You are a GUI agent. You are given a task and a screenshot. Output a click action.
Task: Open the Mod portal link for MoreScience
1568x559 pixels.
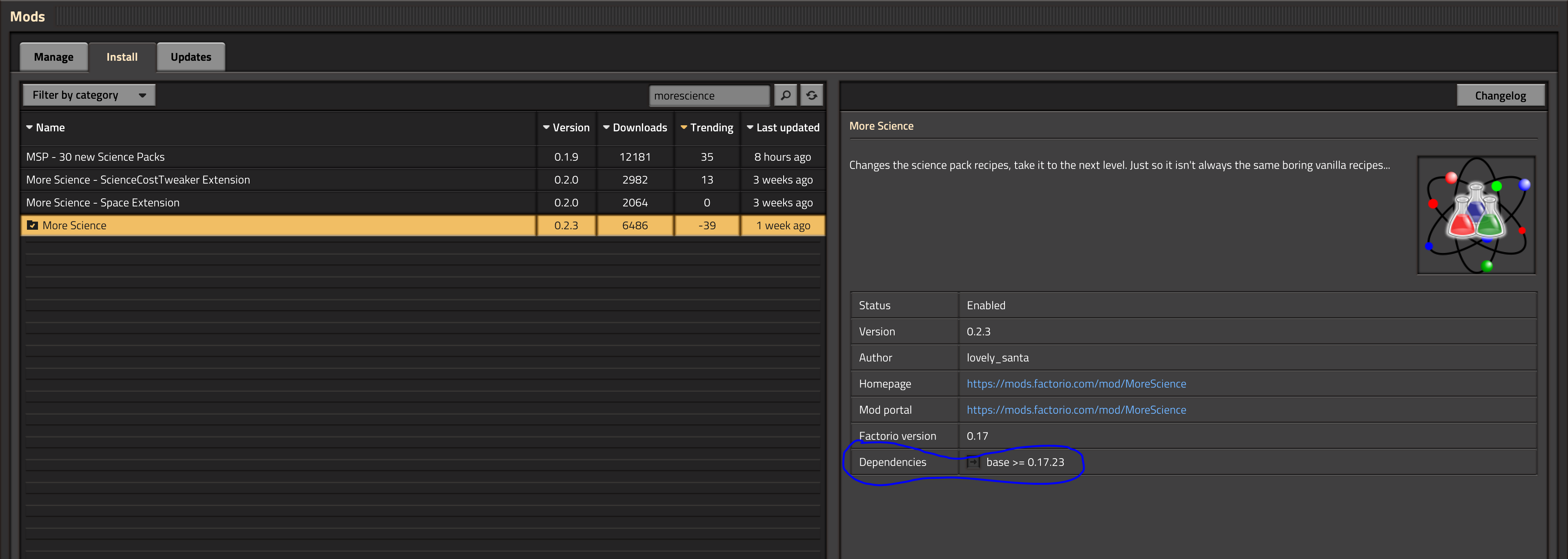click(1076, 410)
